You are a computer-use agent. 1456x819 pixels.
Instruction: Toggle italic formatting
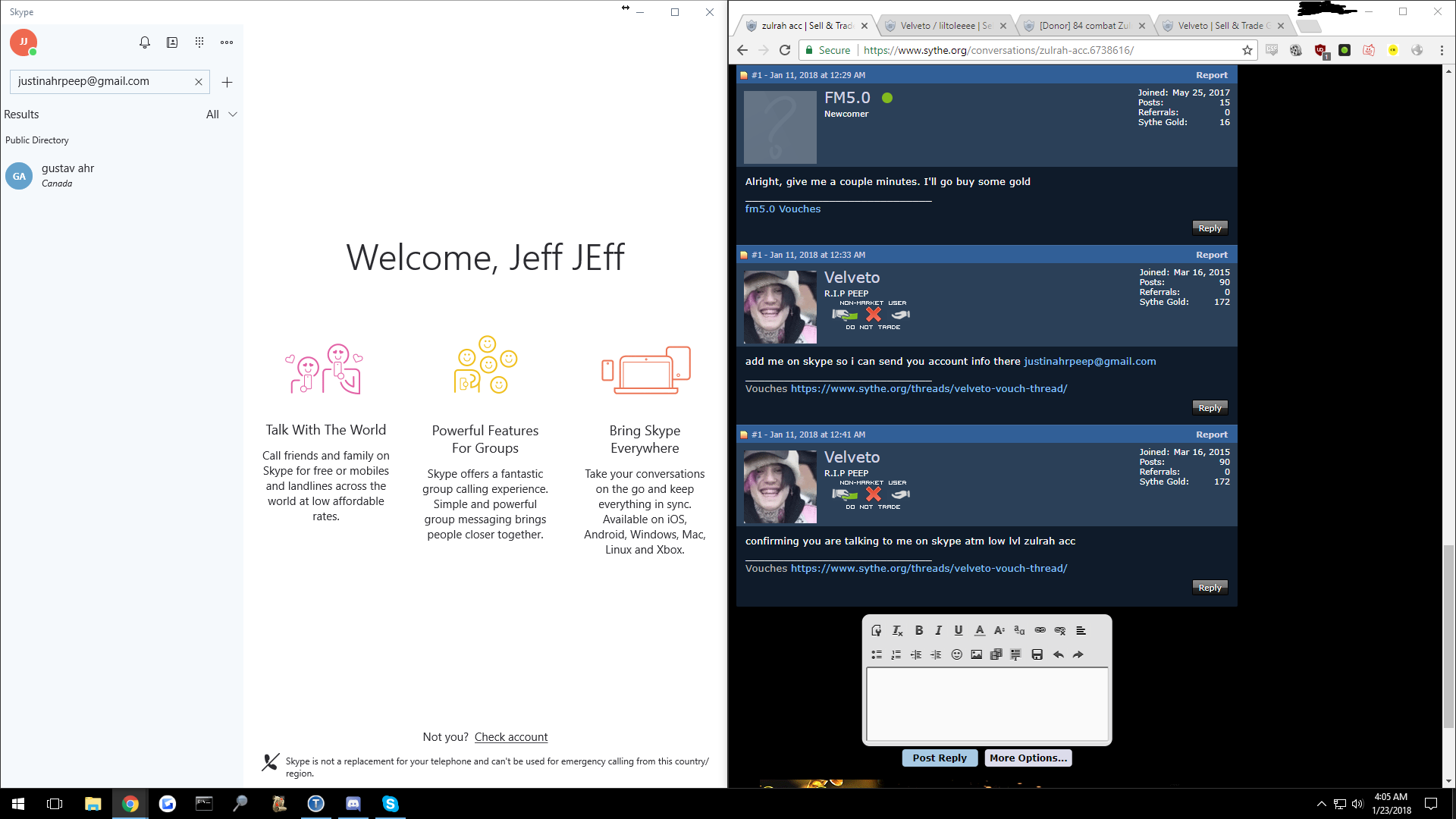point(938,630)
